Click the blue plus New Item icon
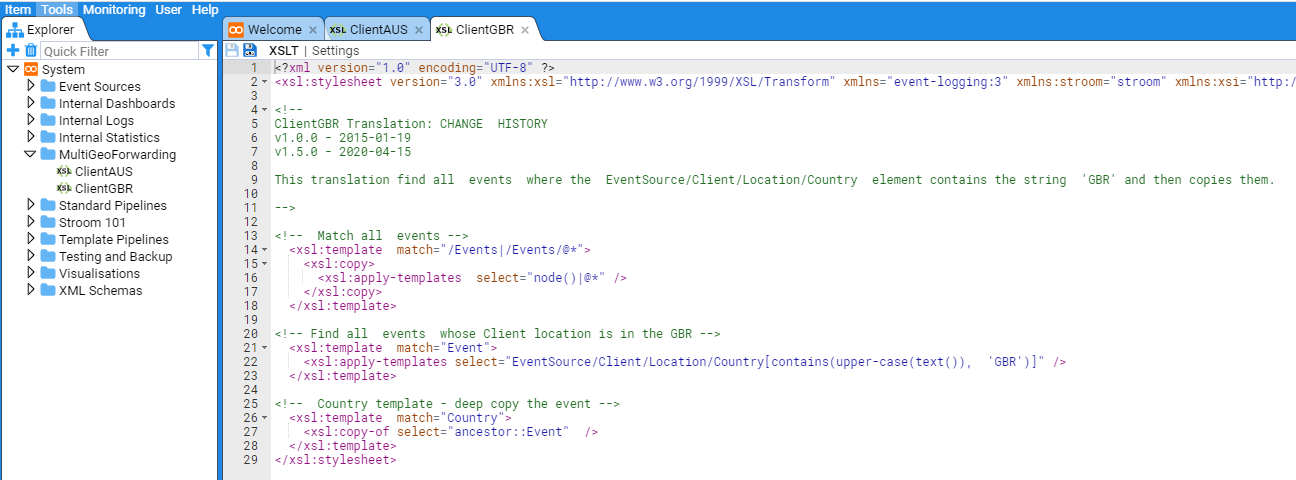This screenshot has width=1296, height=480. (13, 51)
